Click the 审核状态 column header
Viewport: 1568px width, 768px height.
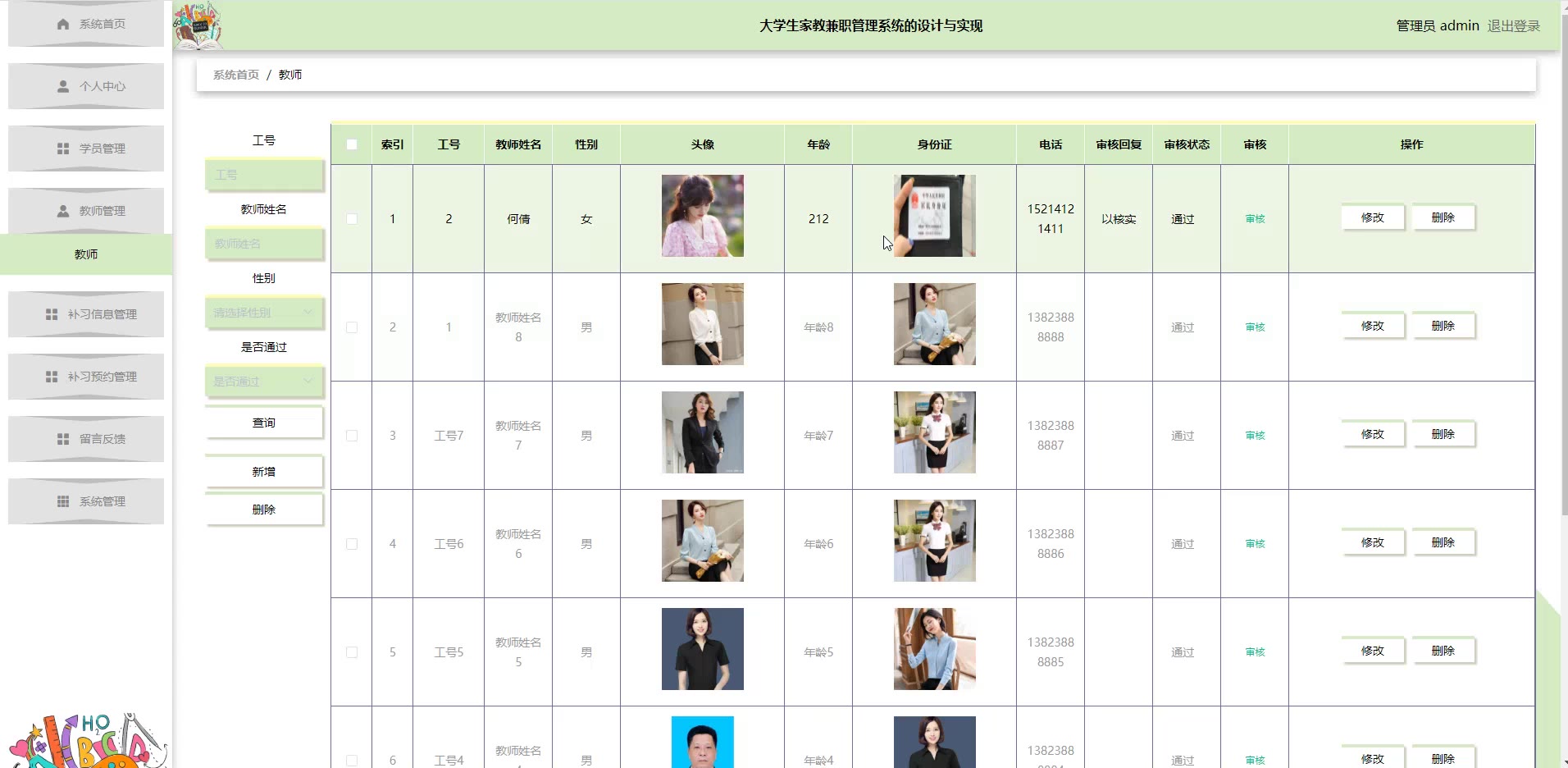pos(1187,144)
